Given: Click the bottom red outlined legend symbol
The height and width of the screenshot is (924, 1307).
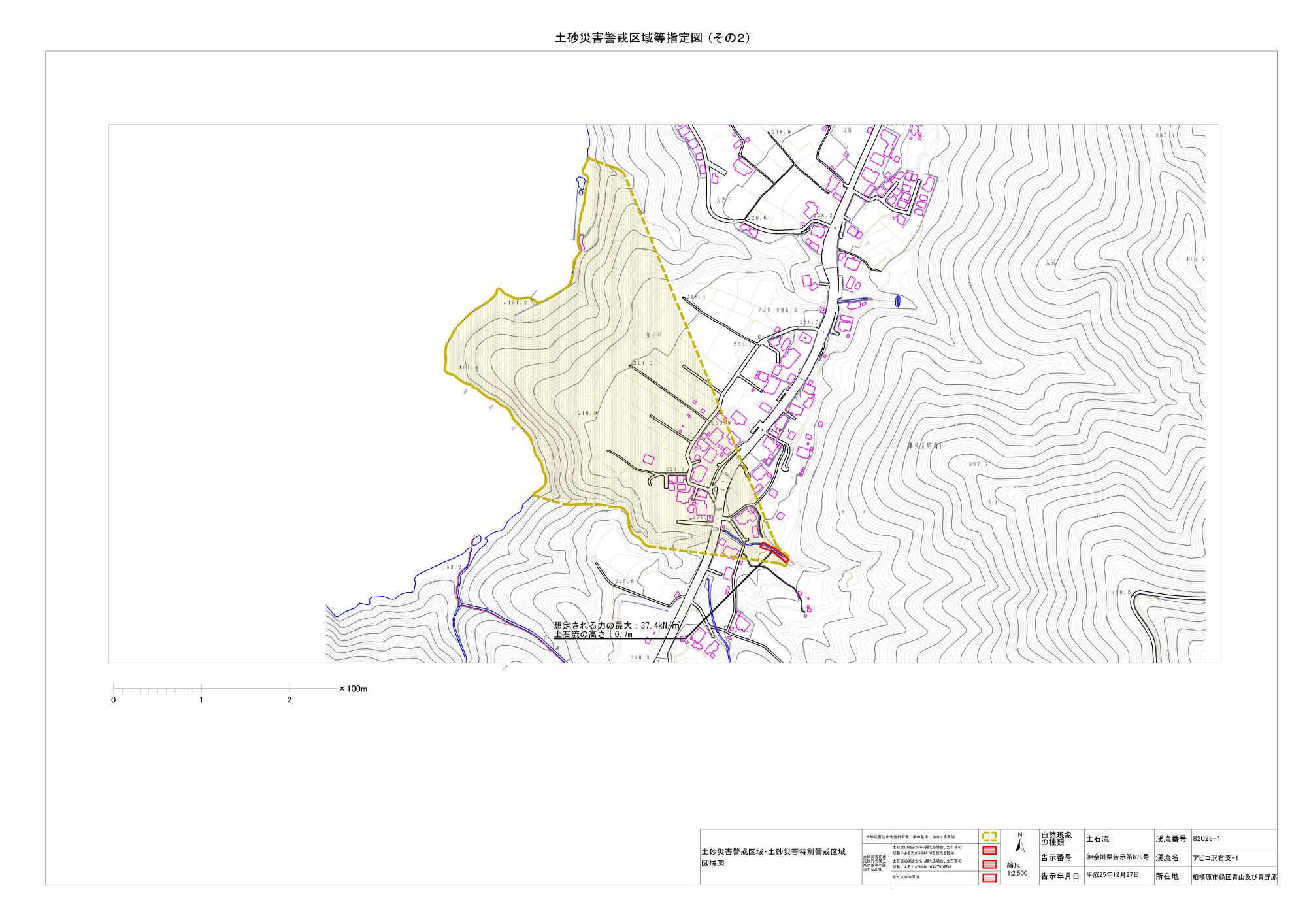Looking at the screenshot, I should (x=989, y=878).
